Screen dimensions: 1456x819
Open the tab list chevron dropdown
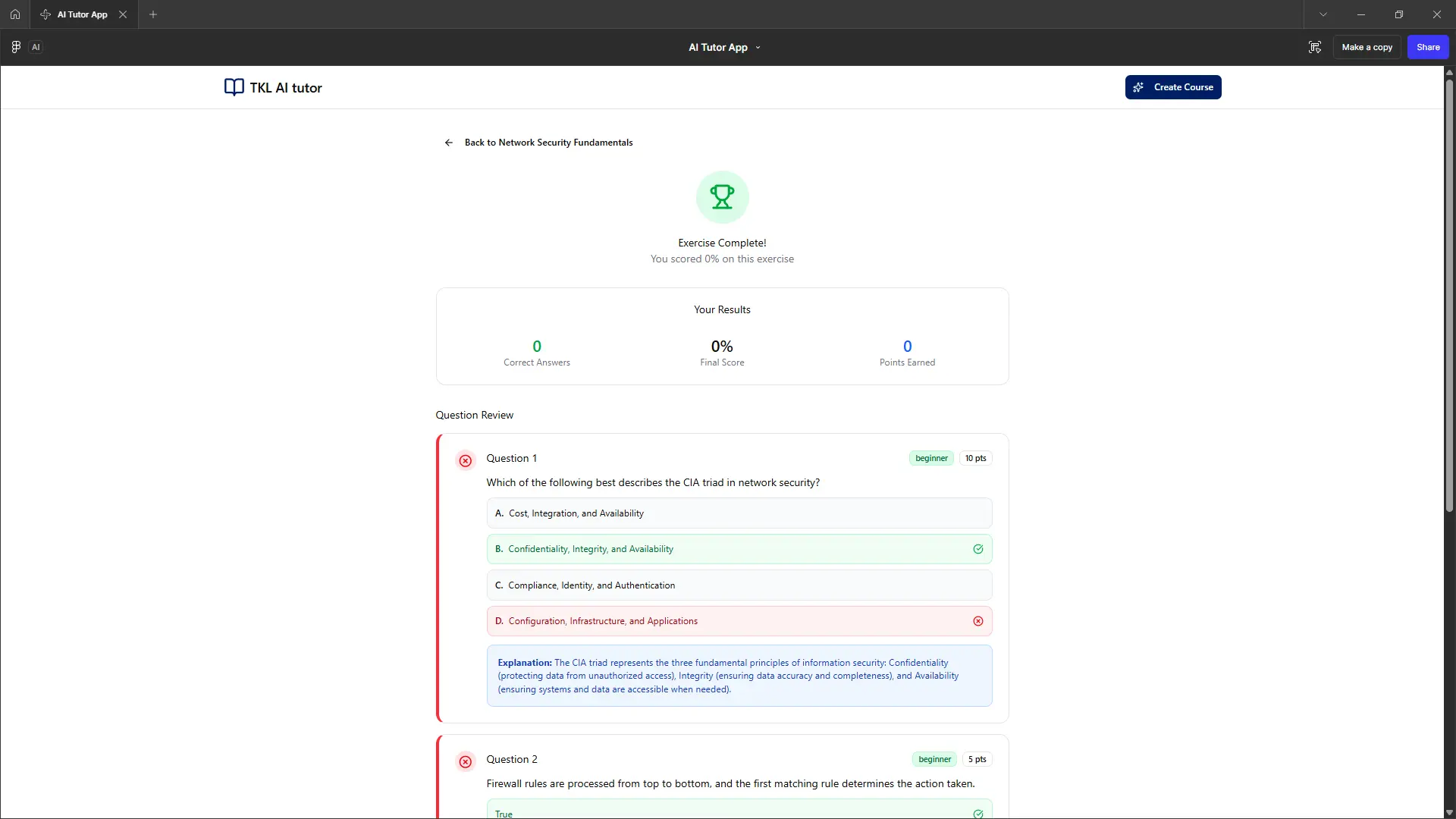pos(1323,14)
